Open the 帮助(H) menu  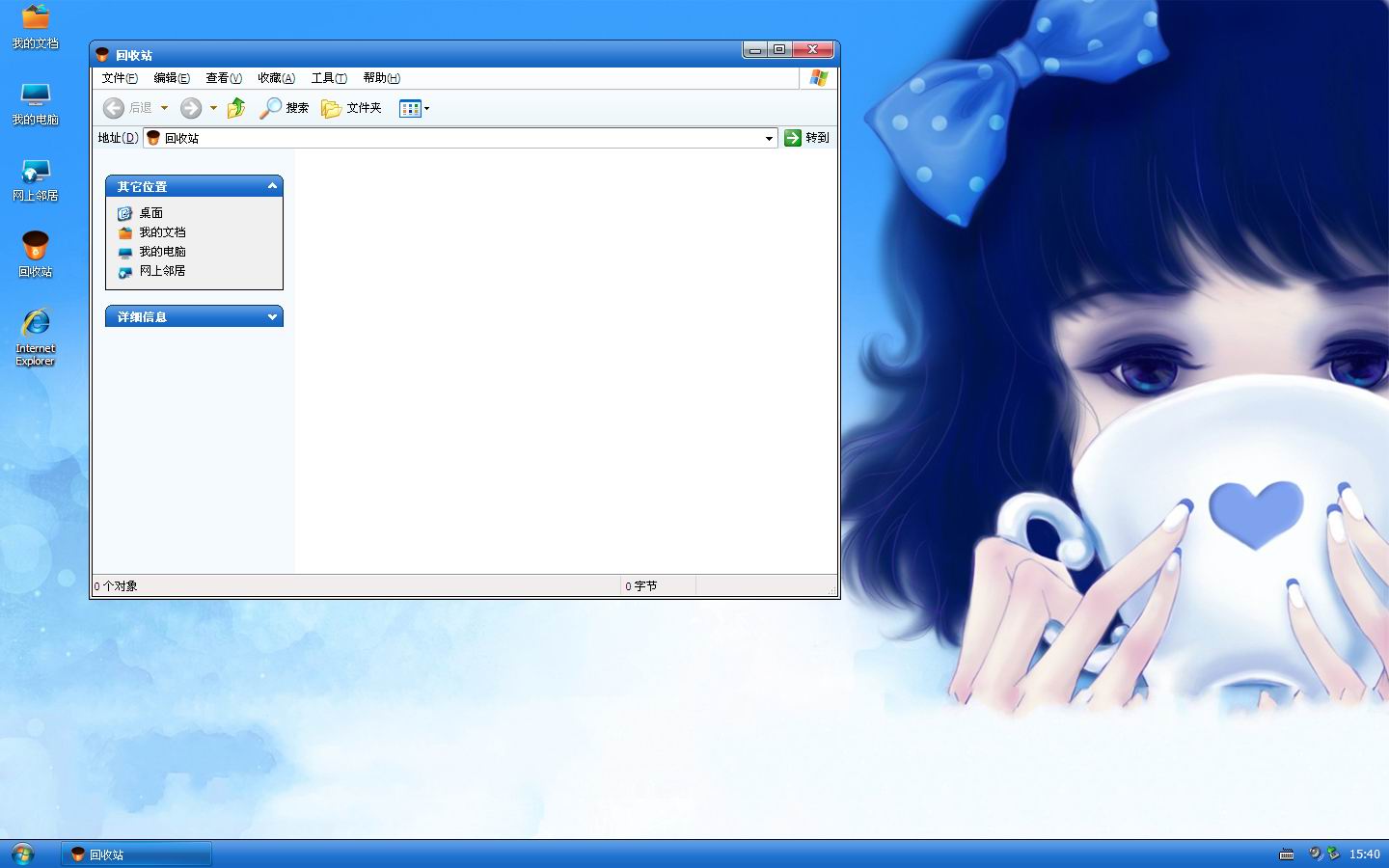click(x=381, y=78)
